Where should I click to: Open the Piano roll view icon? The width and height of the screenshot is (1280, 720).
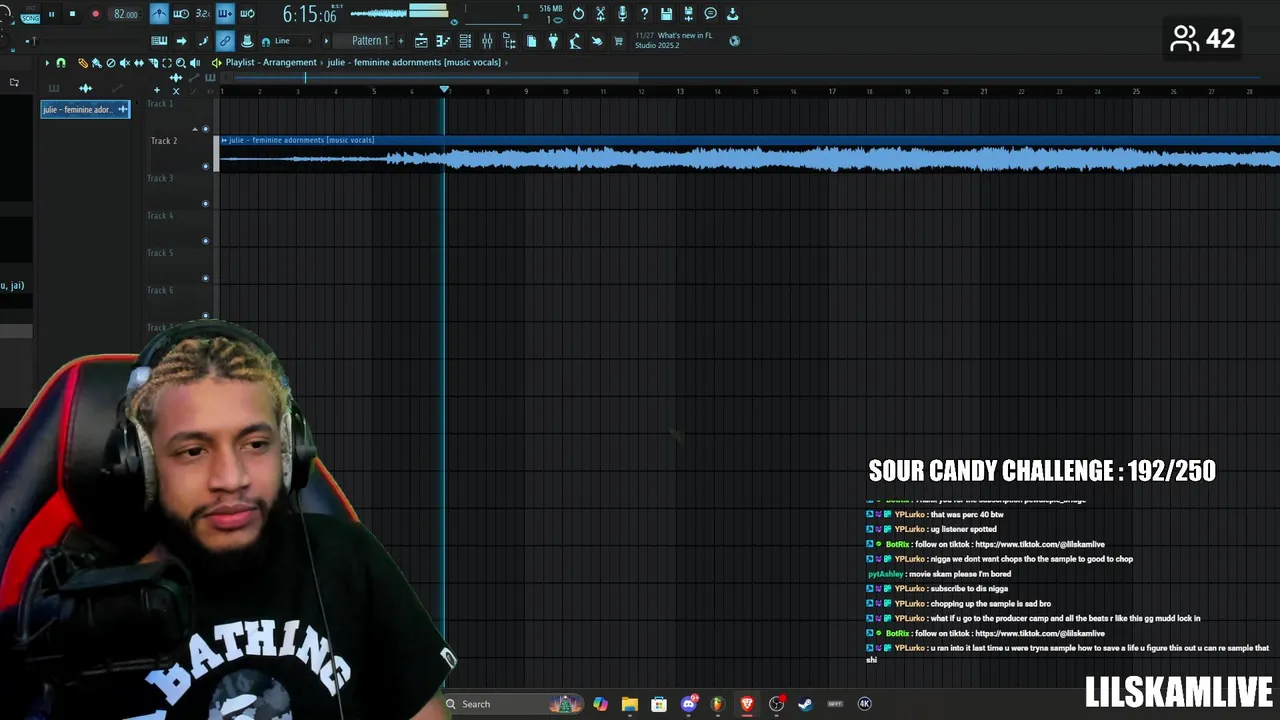pos(443,41)
